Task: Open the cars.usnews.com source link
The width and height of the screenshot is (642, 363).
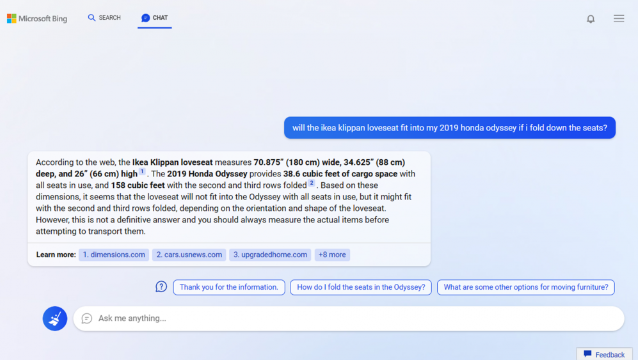Action: (190, 256)
